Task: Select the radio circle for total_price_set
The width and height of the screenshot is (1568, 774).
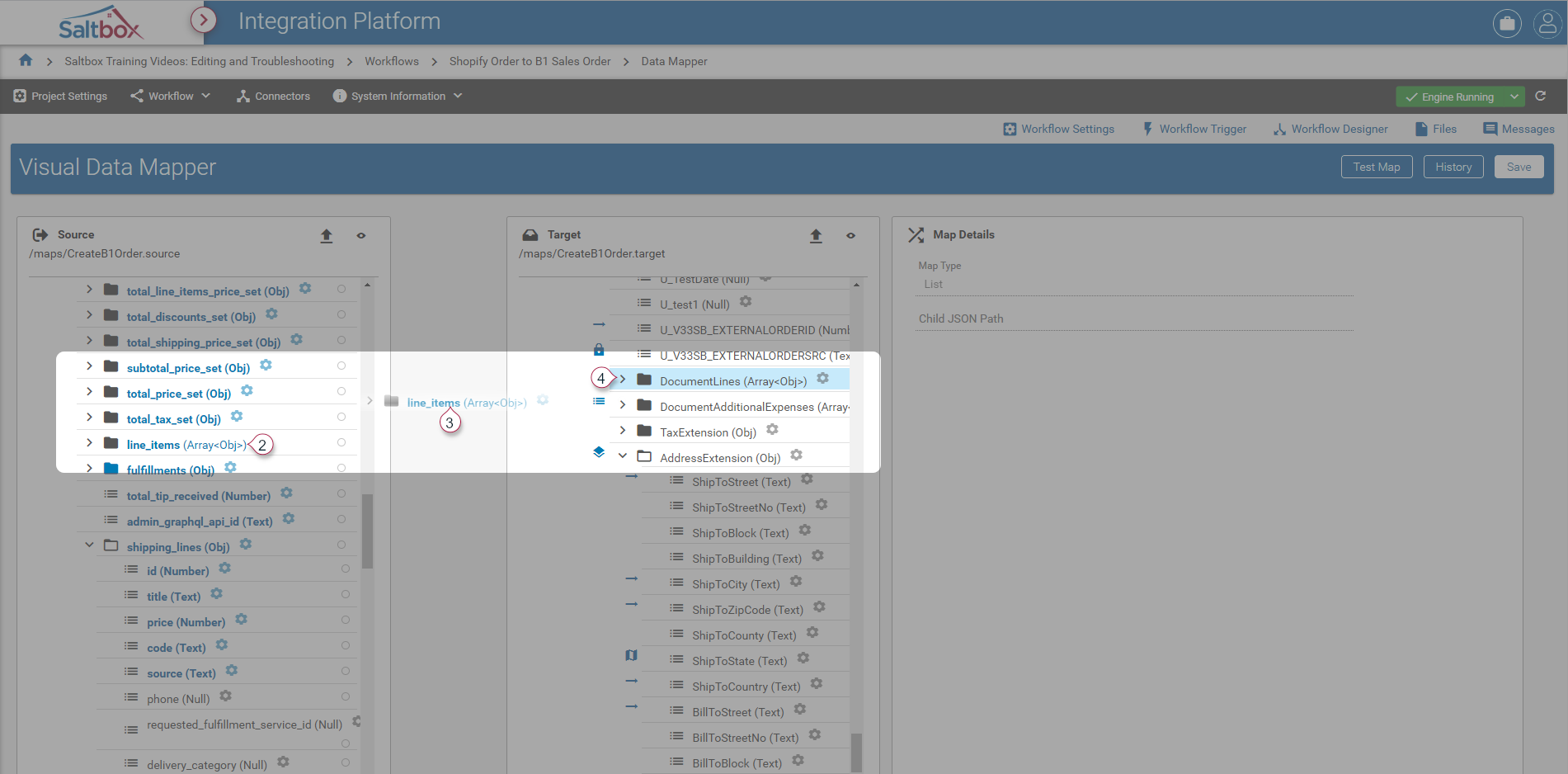Action: tap(341, 392)
